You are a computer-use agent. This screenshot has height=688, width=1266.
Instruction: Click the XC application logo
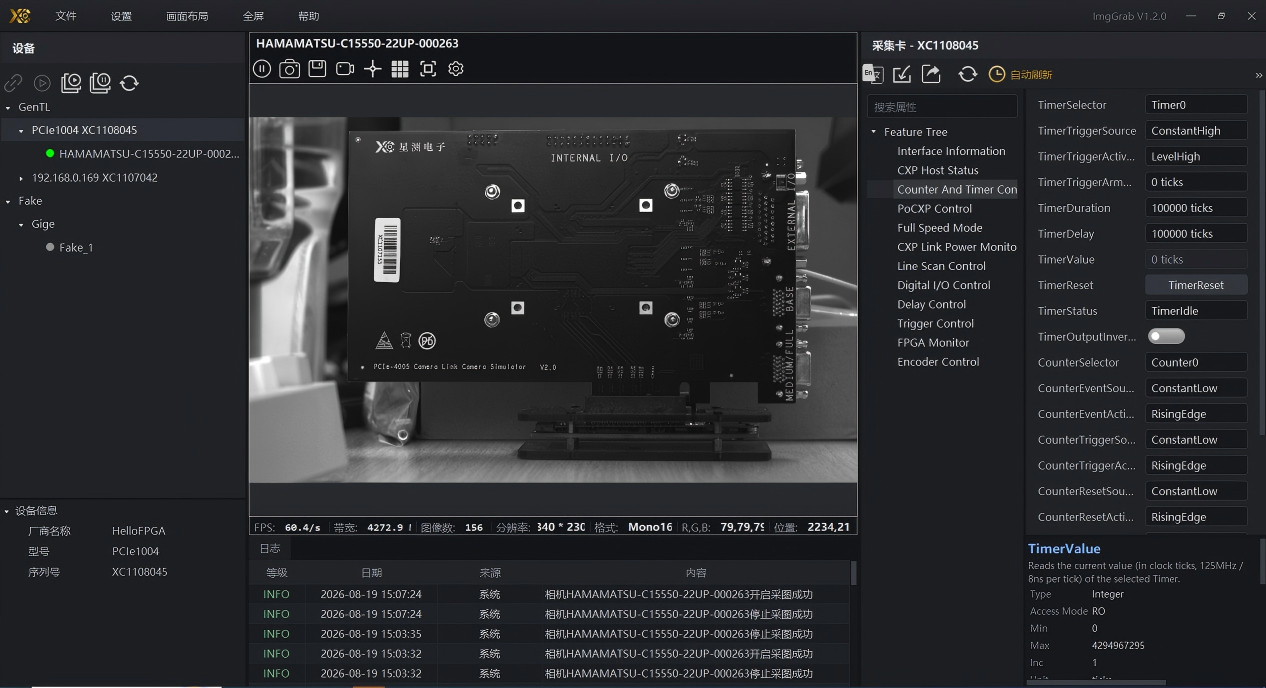pos(20,16)
